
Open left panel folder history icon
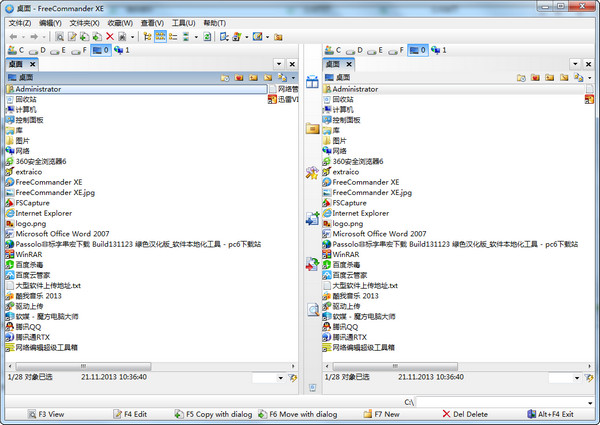pyautogui.click(x=225, y=78)
